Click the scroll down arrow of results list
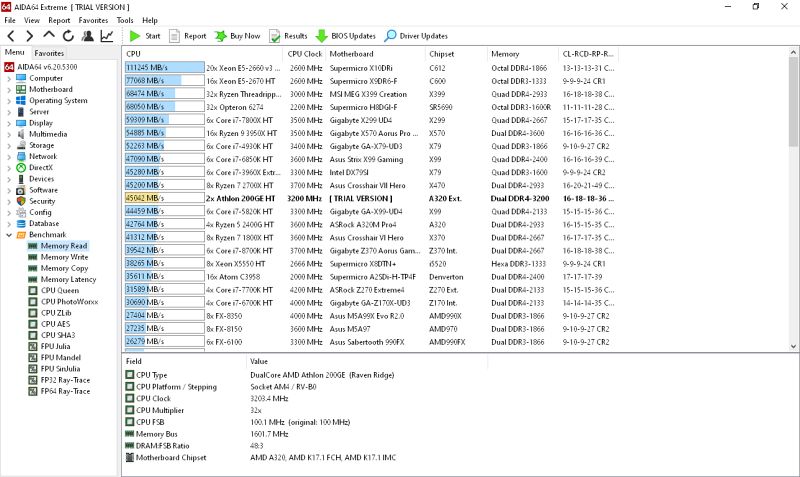 [793, 346]
